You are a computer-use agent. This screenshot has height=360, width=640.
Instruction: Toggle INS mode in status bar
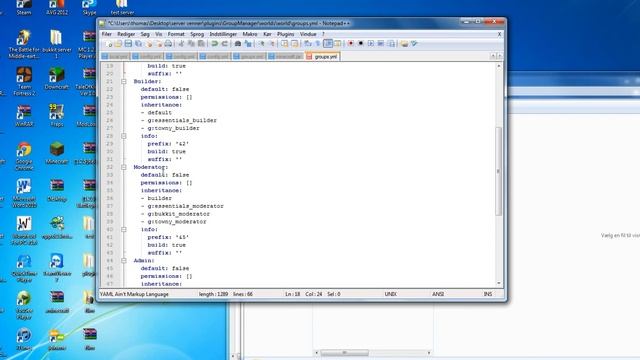point(488,294)
